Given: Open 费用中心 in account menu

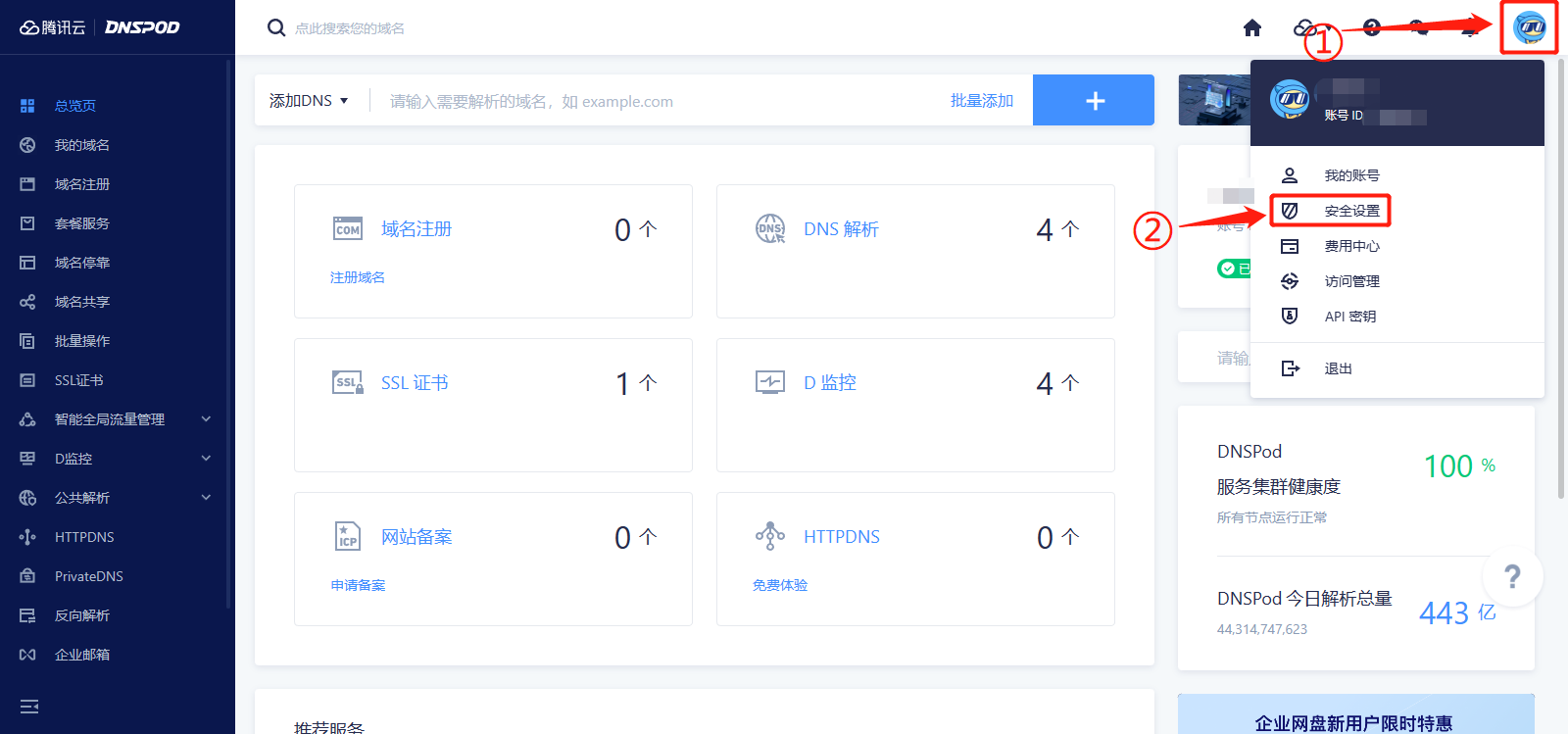Looking at the screenshot, I should click(x=1350, y=246).
